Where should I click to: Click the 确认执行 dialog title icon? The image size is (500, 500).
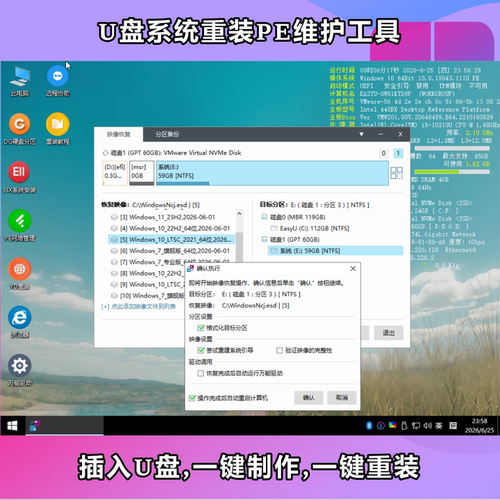(190, 268)
